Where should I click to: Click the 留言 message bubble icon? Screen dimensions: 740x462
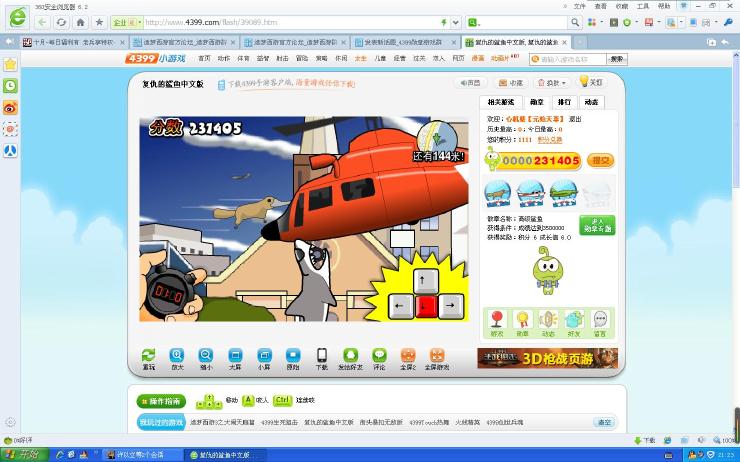point(600,319)
